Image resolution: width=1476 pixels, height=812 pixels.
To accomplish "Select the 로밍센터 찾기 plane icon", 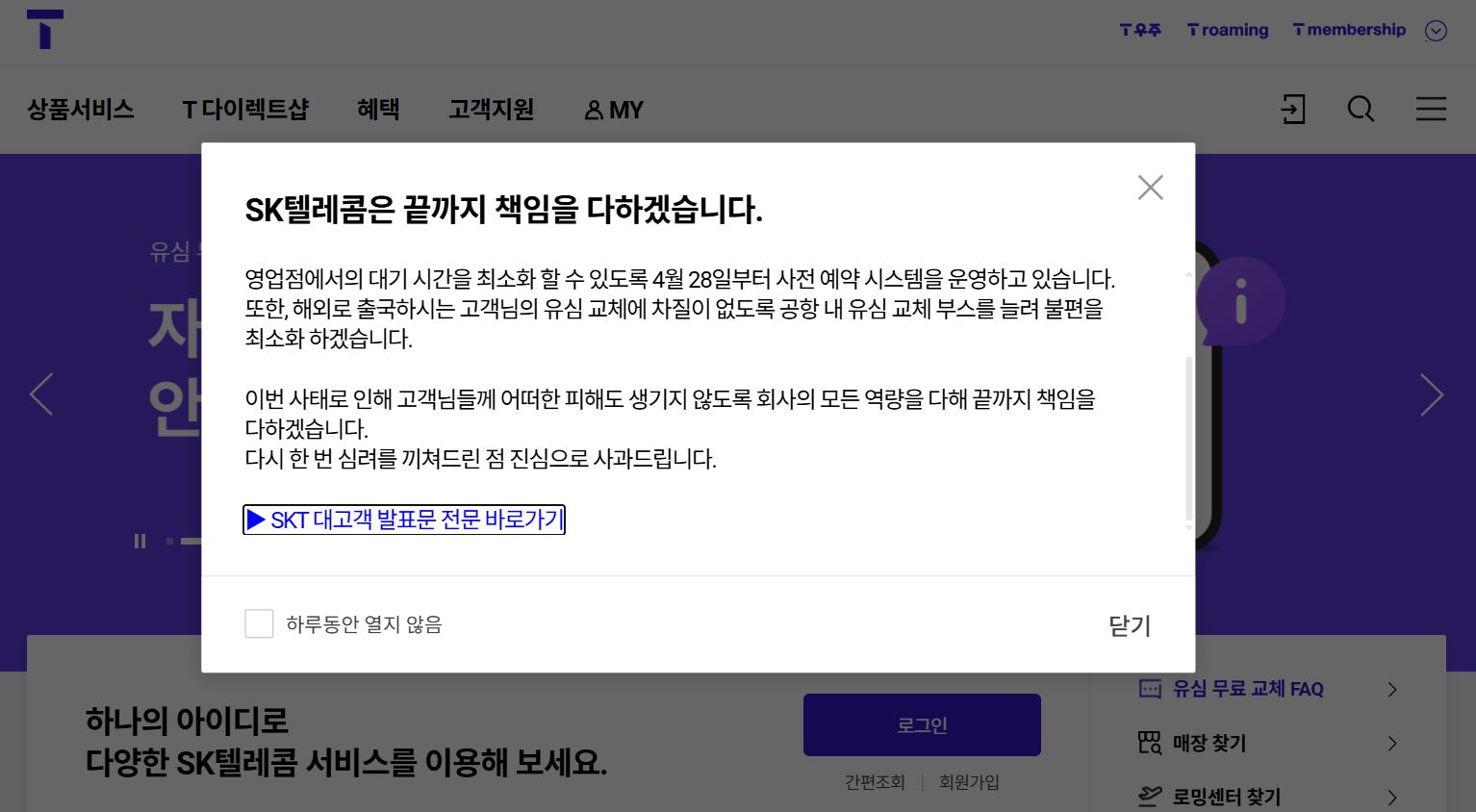I will [x=1149, y=797].
